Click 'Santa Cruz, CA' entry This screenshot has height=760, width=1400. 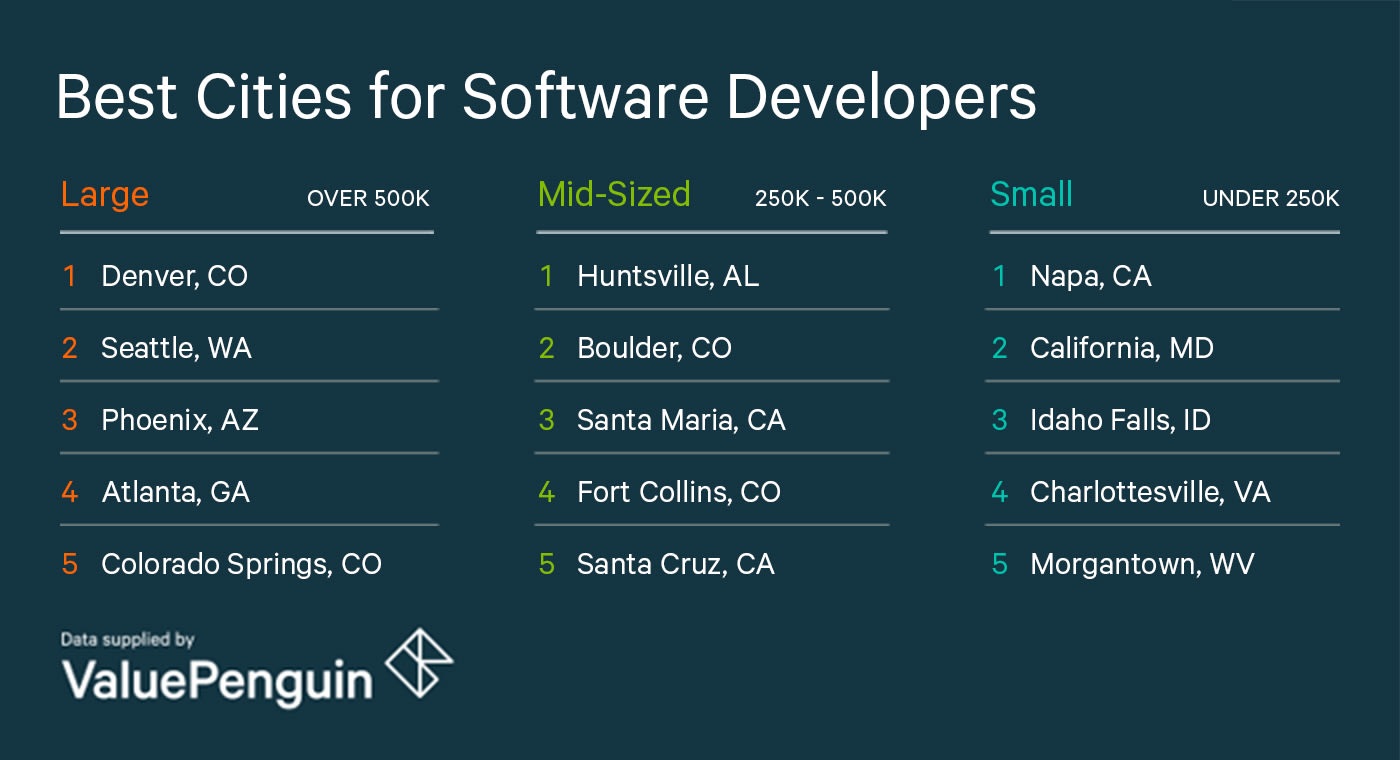click(676, 564)
